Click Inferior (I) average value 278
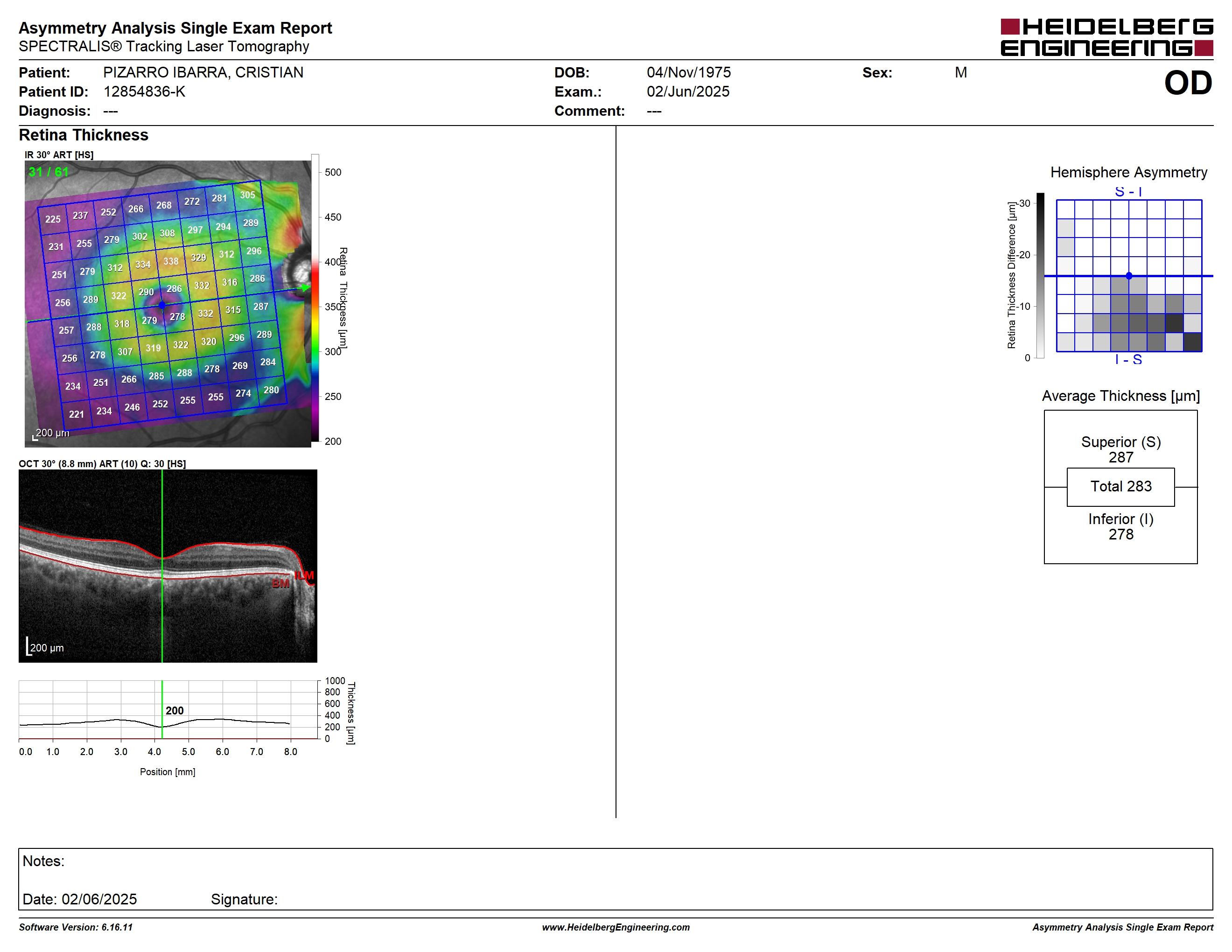1232x952 pixels. pyautogui.click(x=1121, y=534)
